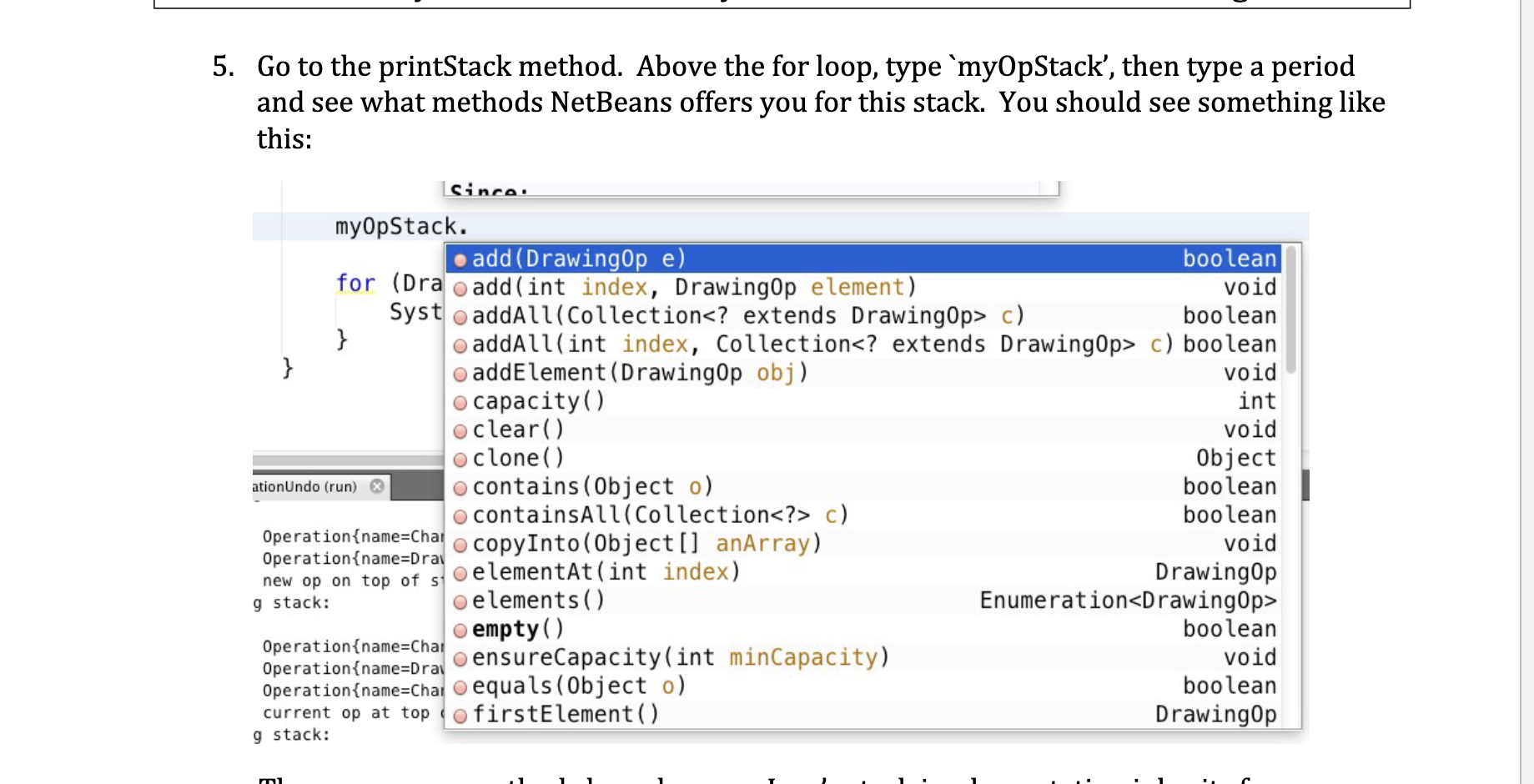Click the icon beside capacity() entry

point(460,401)
